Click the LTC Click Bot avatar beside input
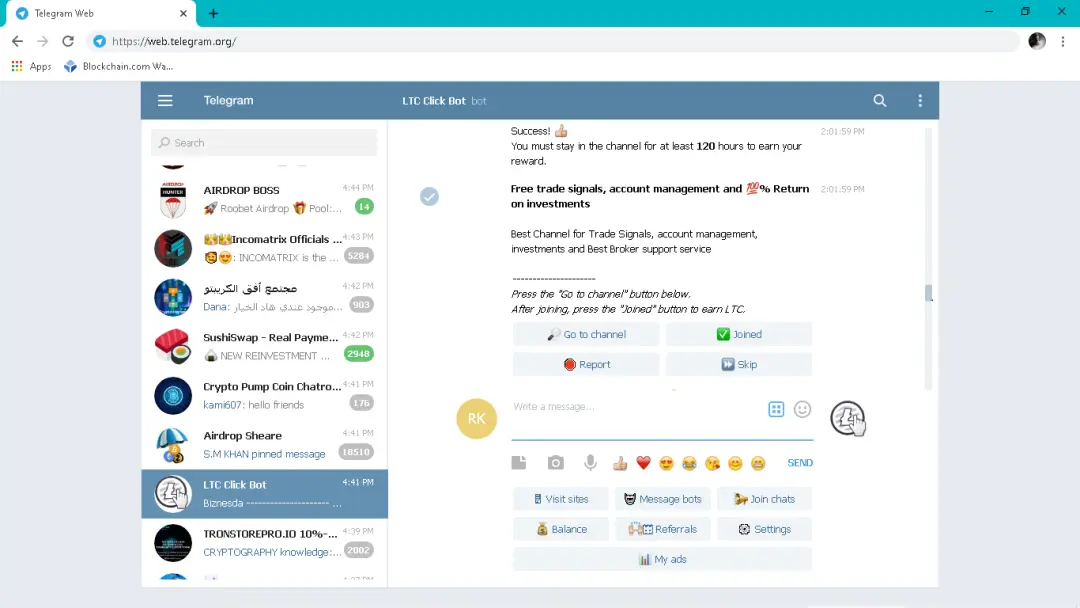The height and width of the screenshot is (608, 1080). 848,418
